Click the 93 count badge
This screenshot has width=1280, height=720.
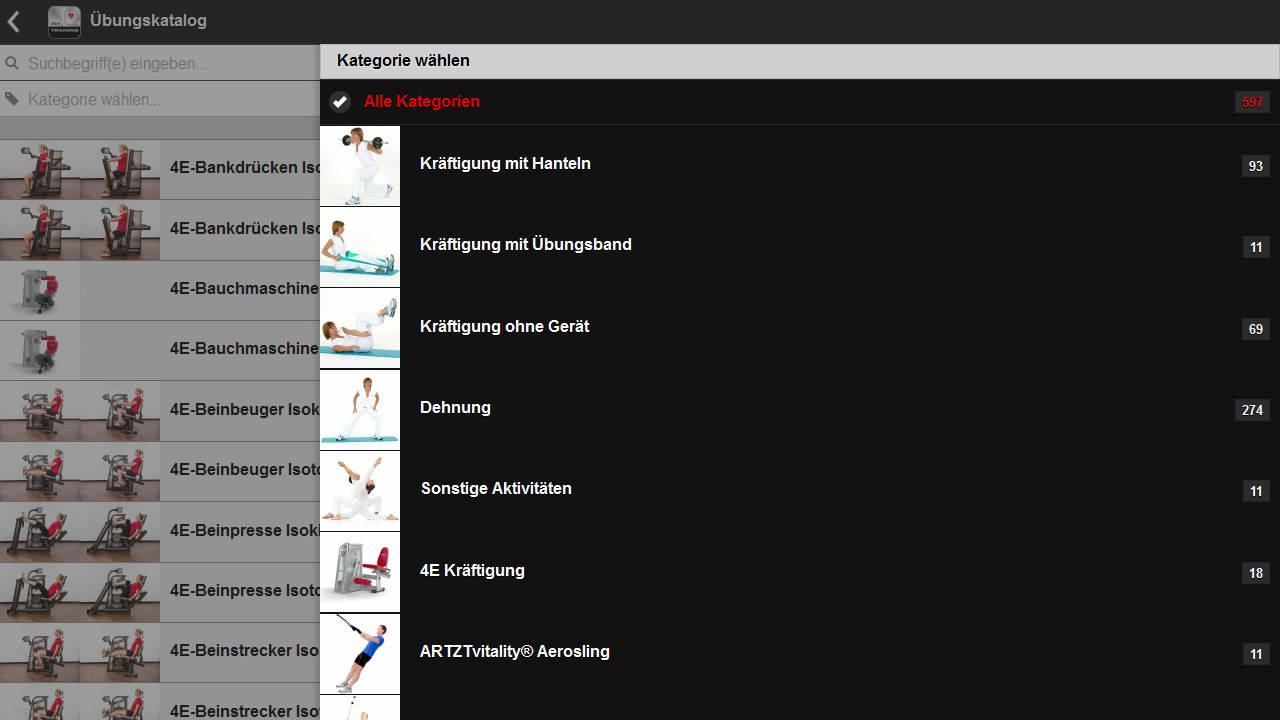(1256, 166)
